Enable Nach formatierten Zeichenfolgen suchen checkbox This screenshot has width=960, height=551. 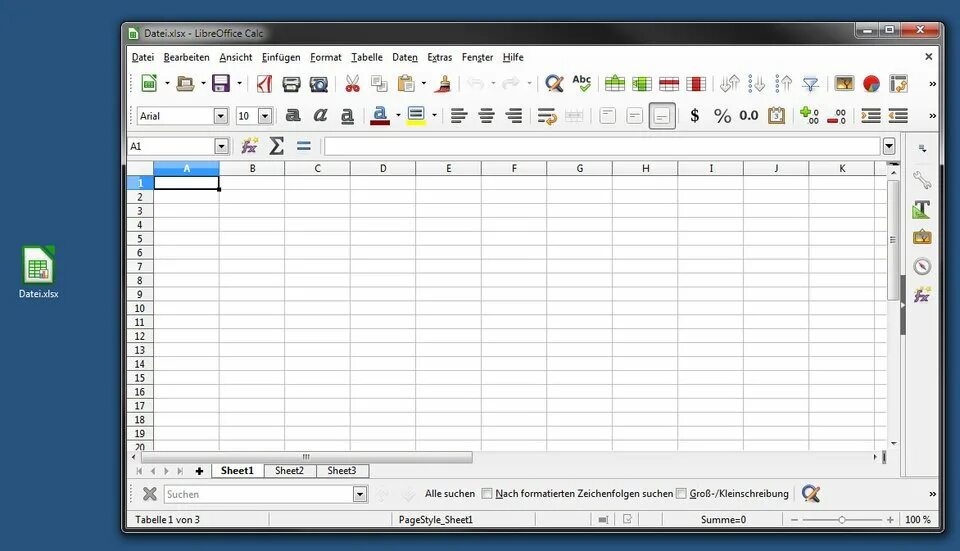click(x=487, y=493)
